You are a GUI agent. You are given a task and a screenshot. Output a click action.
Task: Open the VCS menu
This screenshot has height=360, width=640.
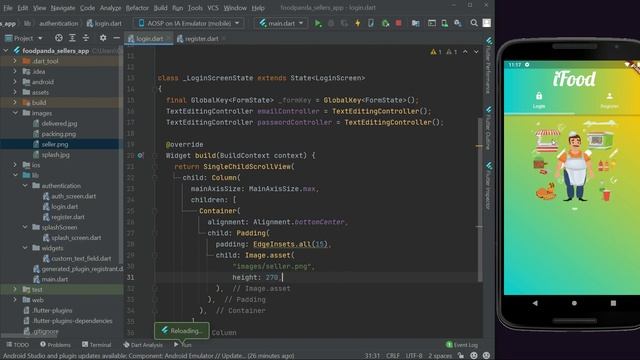[213, 8]
